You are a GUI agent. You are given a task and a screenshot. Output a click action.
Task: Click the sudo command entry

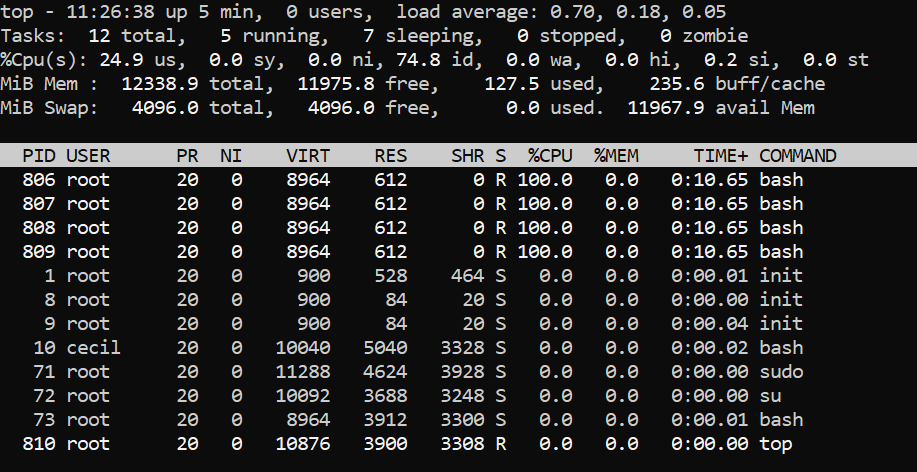click(x=781, y=371)
